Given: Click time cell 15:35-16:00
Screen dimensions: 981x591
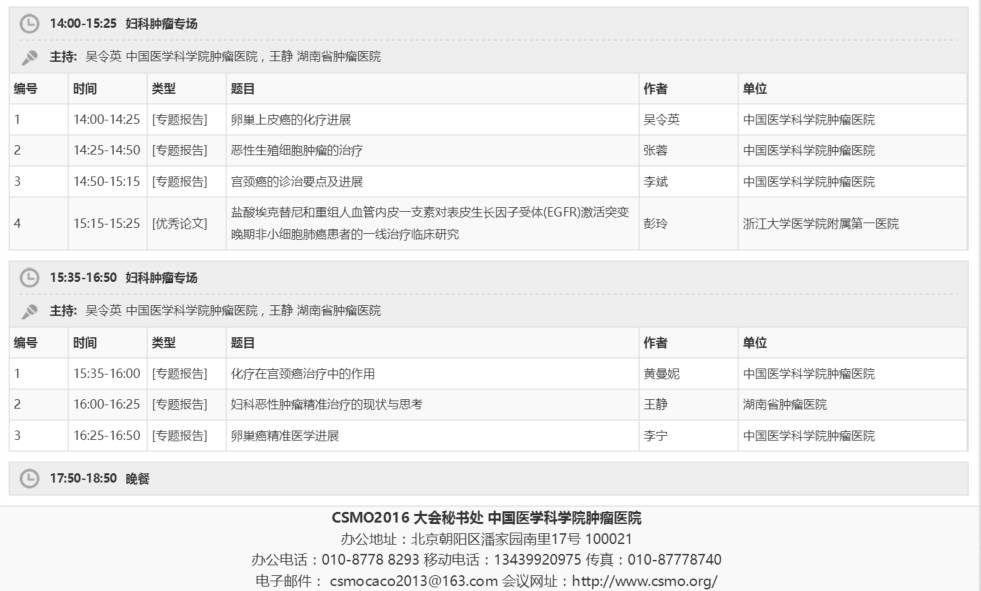Looking at the screenshot, I should pos(106,374).
